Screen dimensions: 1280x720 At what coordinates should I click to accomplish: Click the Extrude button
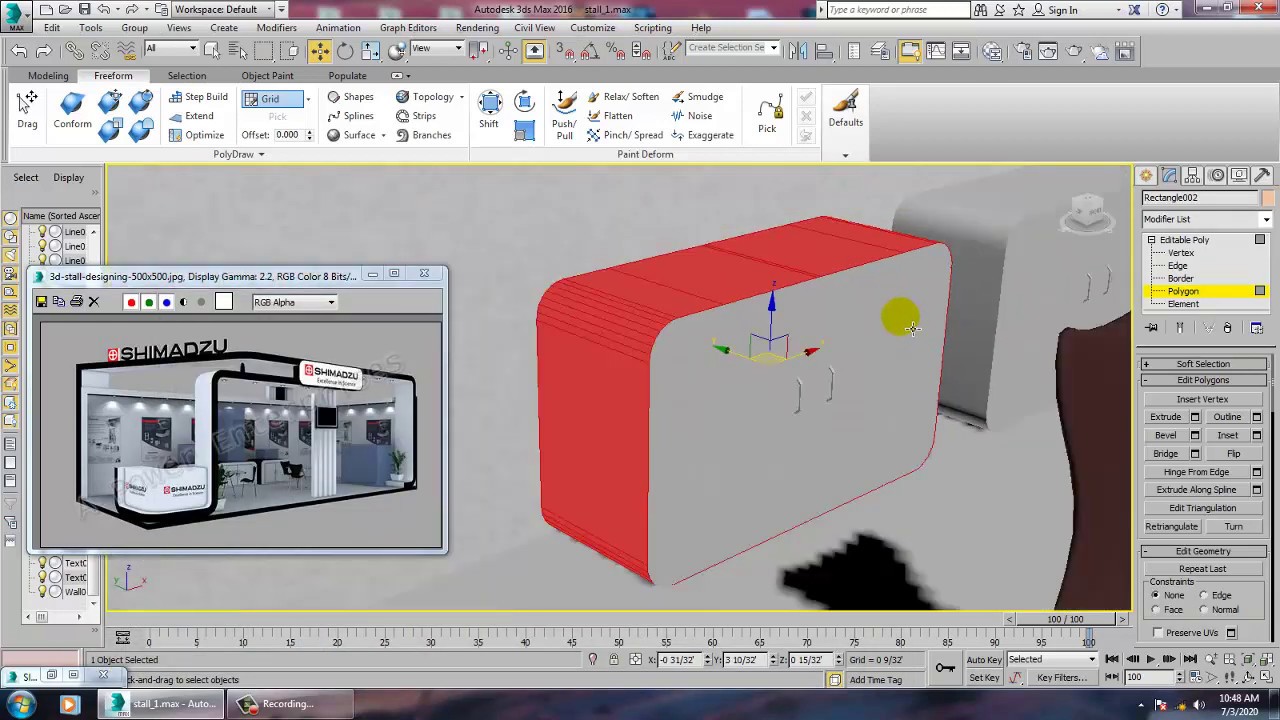(1166, 417)
